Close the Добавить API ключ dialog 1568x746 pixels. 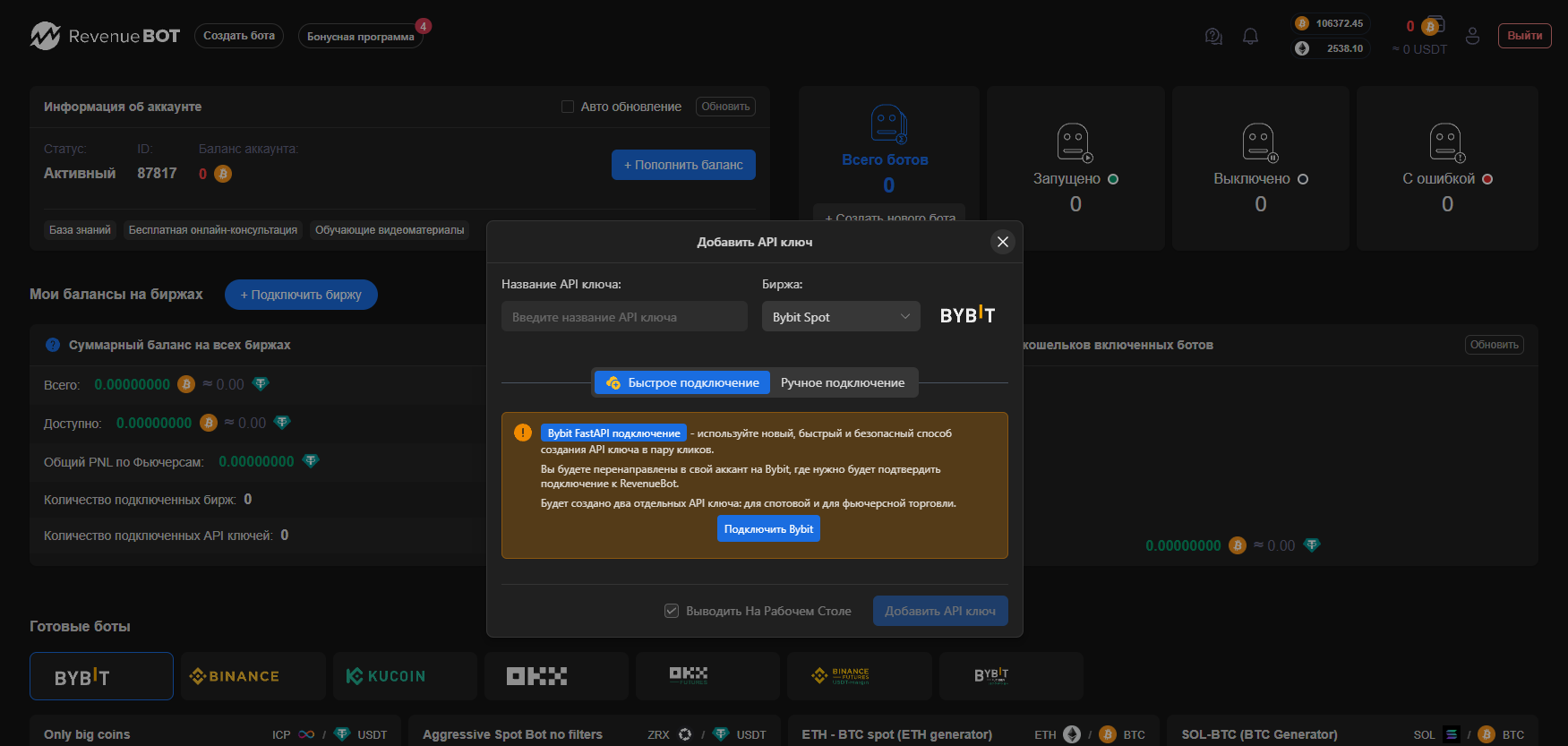click(1003, 242)
